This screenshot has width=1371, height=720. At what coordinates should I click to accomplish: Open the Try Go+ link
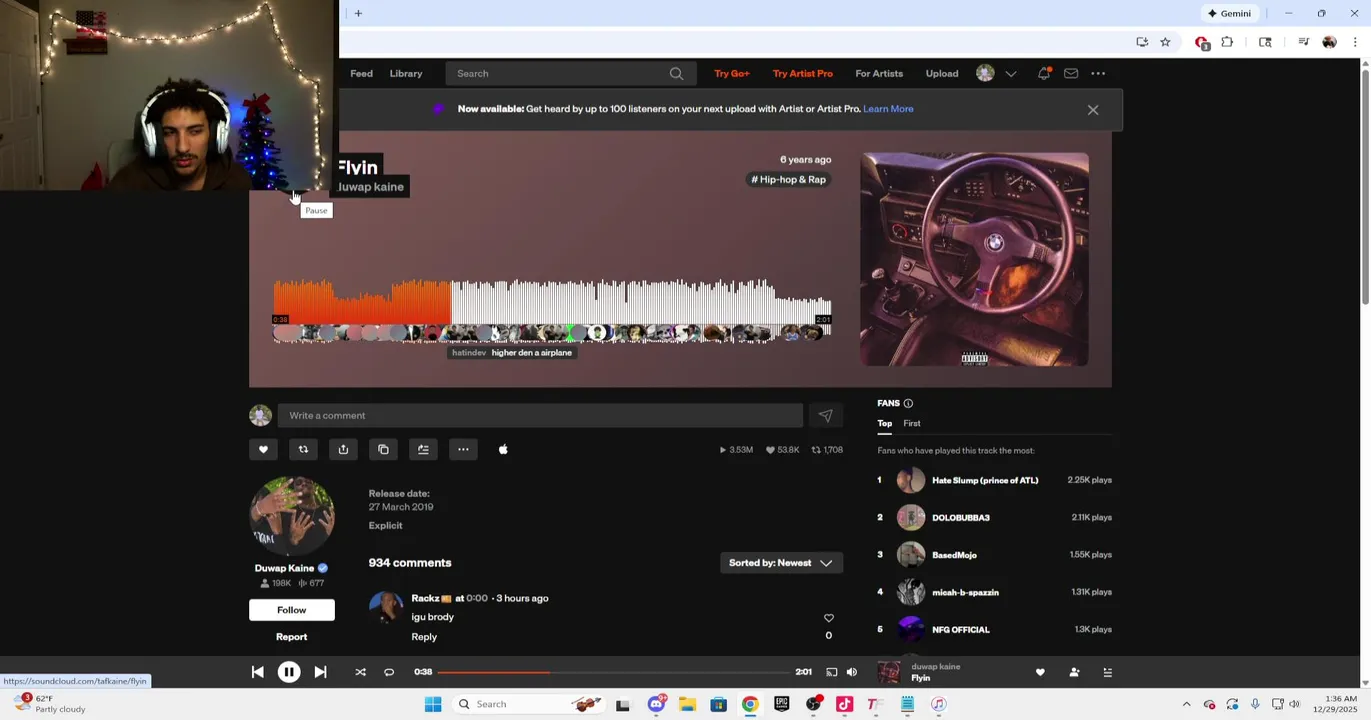tap(732, 74)
